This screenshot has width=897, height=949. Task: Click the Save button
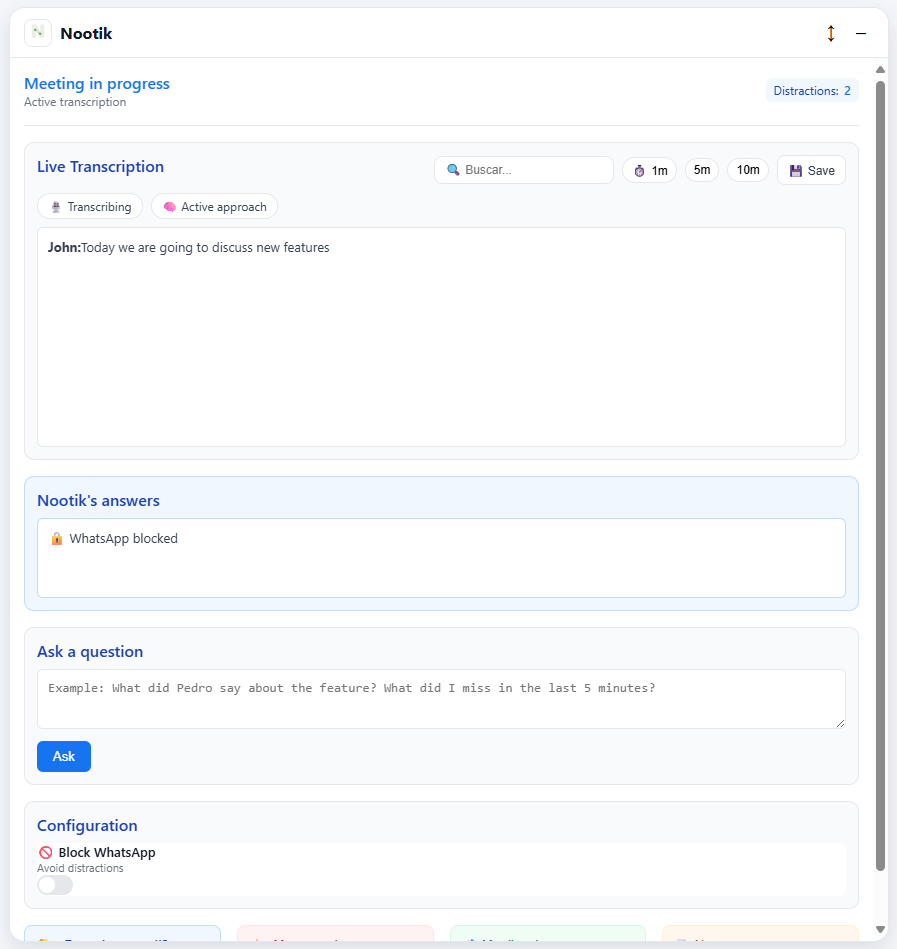pos(810,170)
